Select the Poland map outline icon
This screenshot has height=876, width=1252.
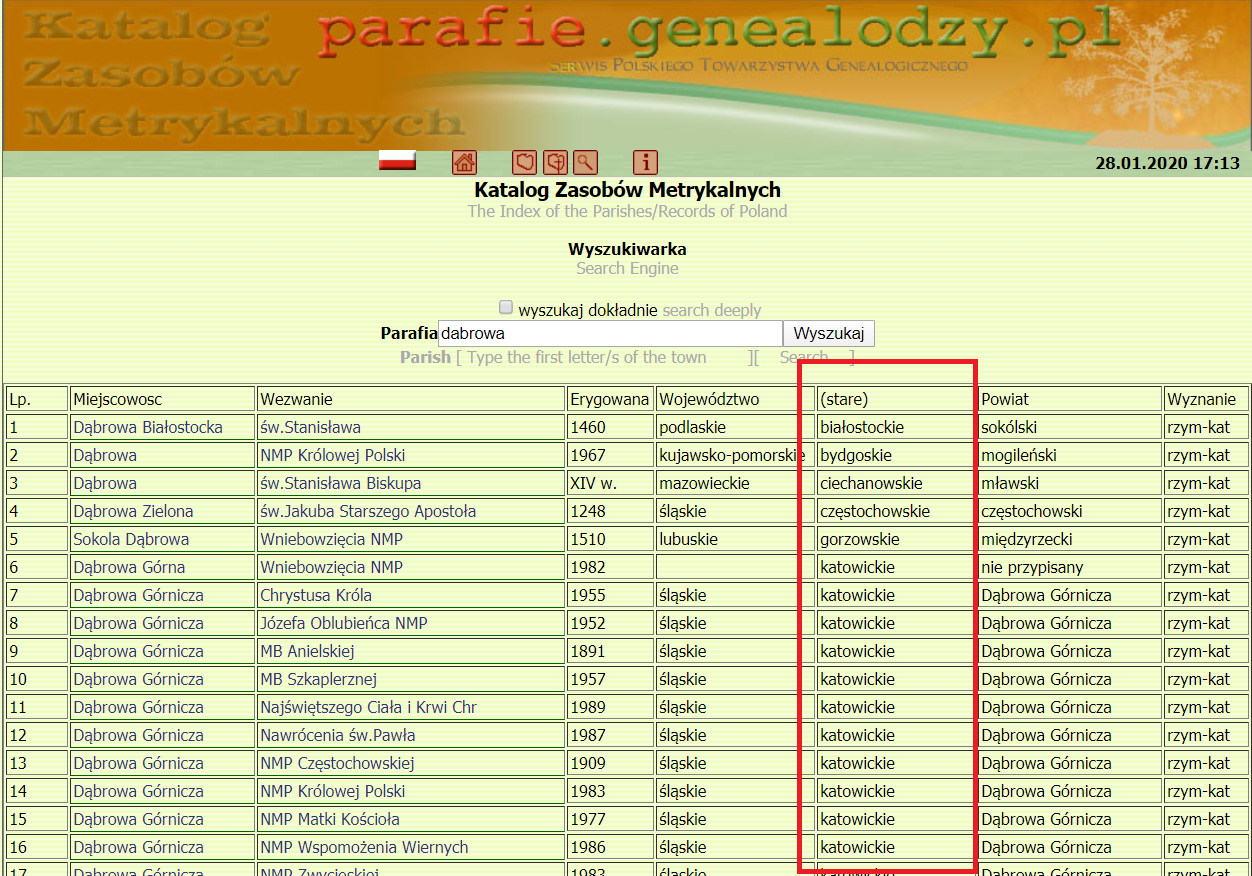[x=526, y=162]
